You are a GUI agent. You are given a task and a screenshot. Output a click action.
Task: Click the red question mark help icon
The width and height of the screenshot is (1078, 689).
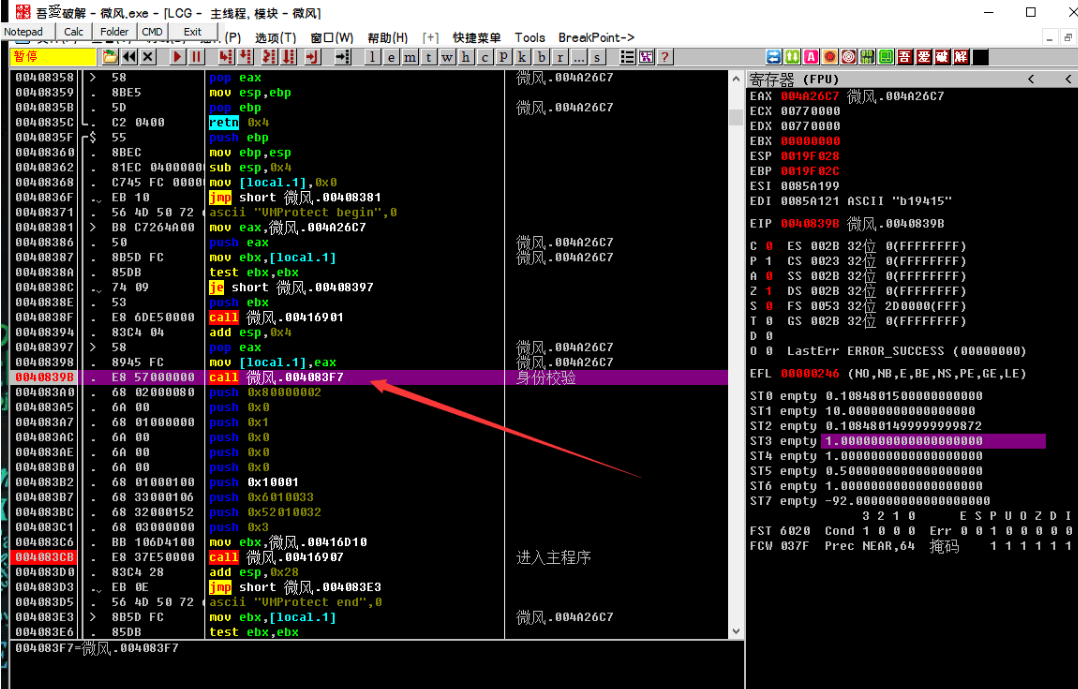(664, 57)
